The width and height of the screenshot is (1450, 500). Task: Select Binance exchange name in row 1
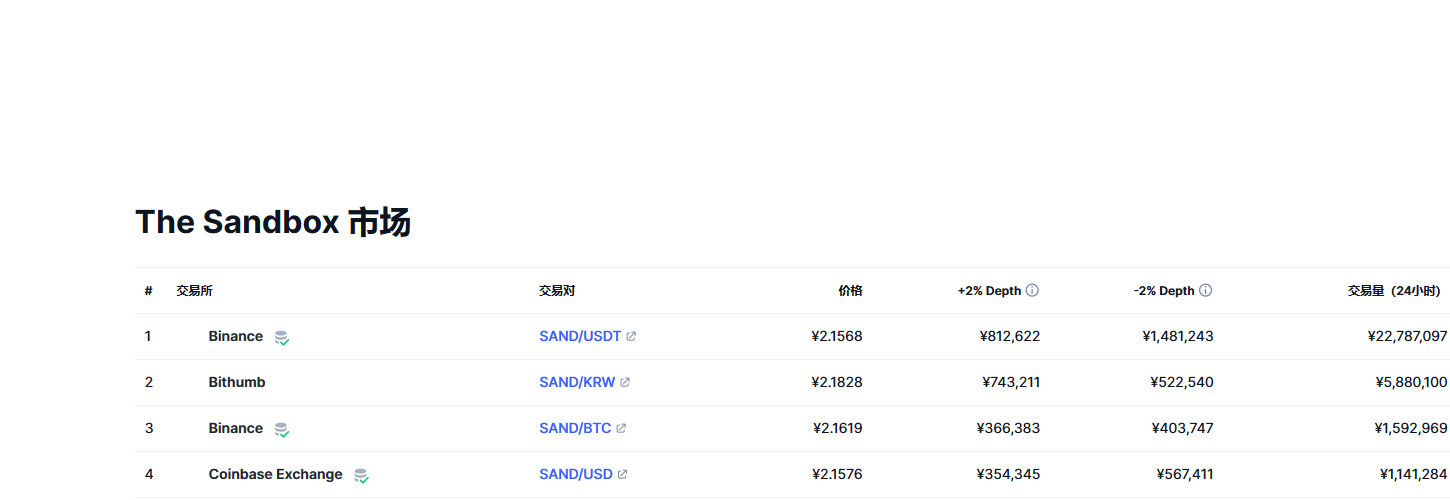[236, 337]
